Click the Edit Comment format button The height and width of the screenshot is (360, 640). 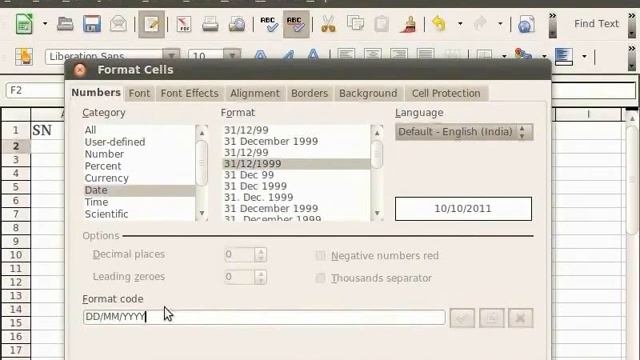[x=491, y=318]
